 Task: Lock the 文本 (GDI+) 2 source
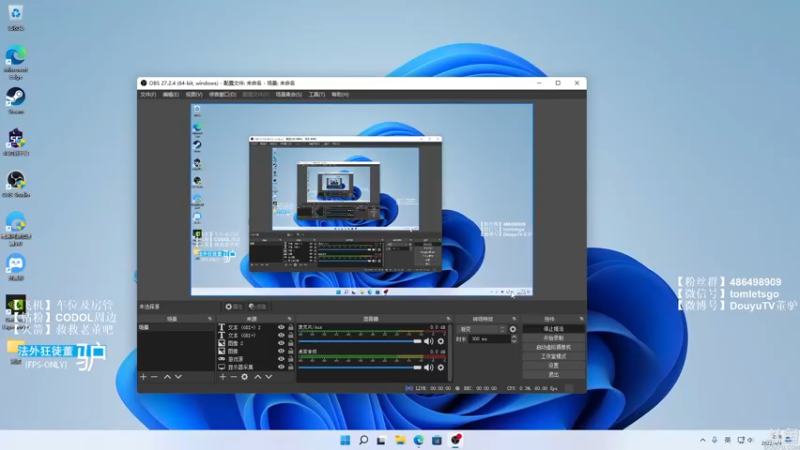click(x=291, y=328)
